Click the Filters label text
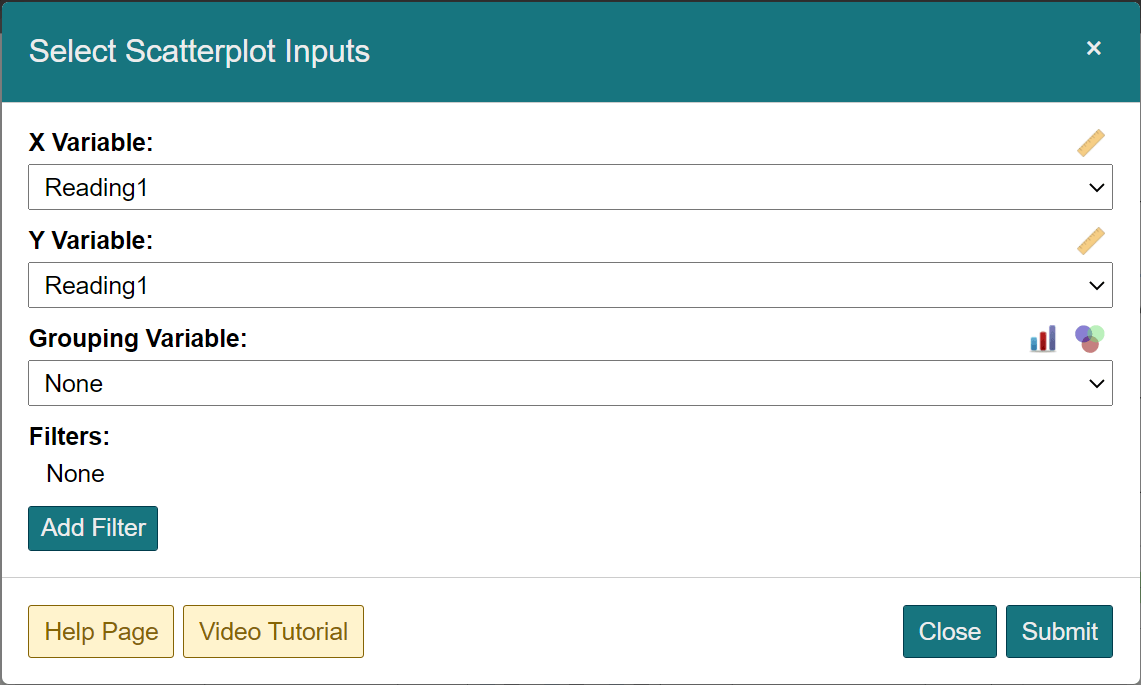1141x685 pixels. pos(69,437)
